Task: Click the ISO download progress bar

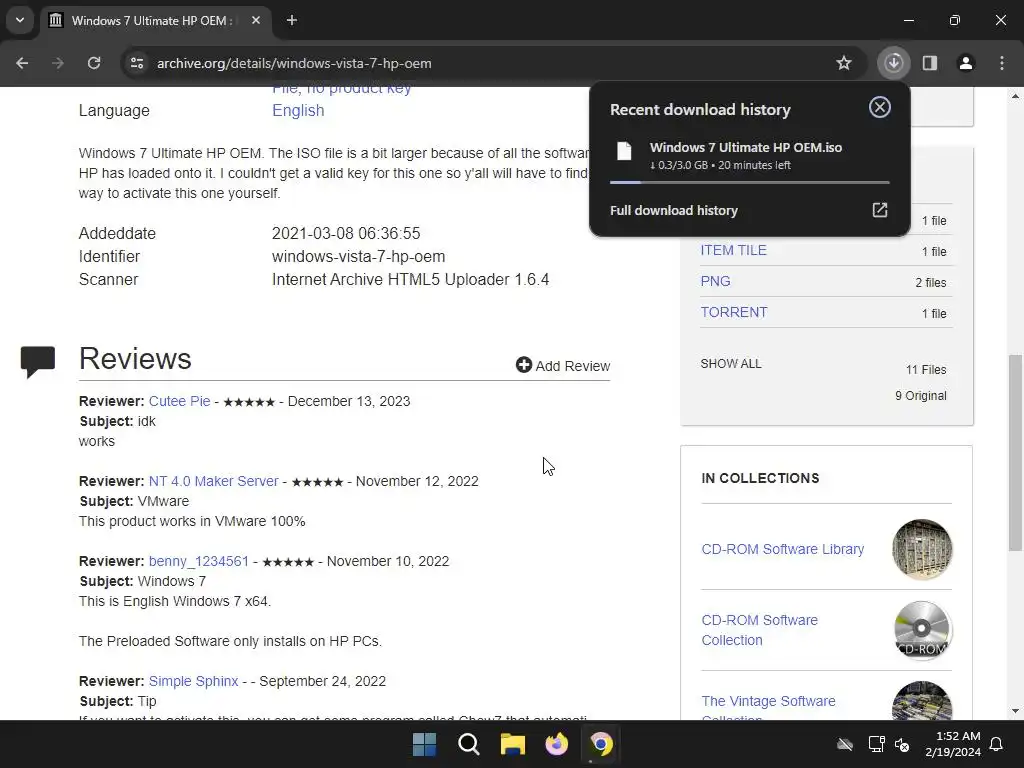Action: [x=750, y=182]
